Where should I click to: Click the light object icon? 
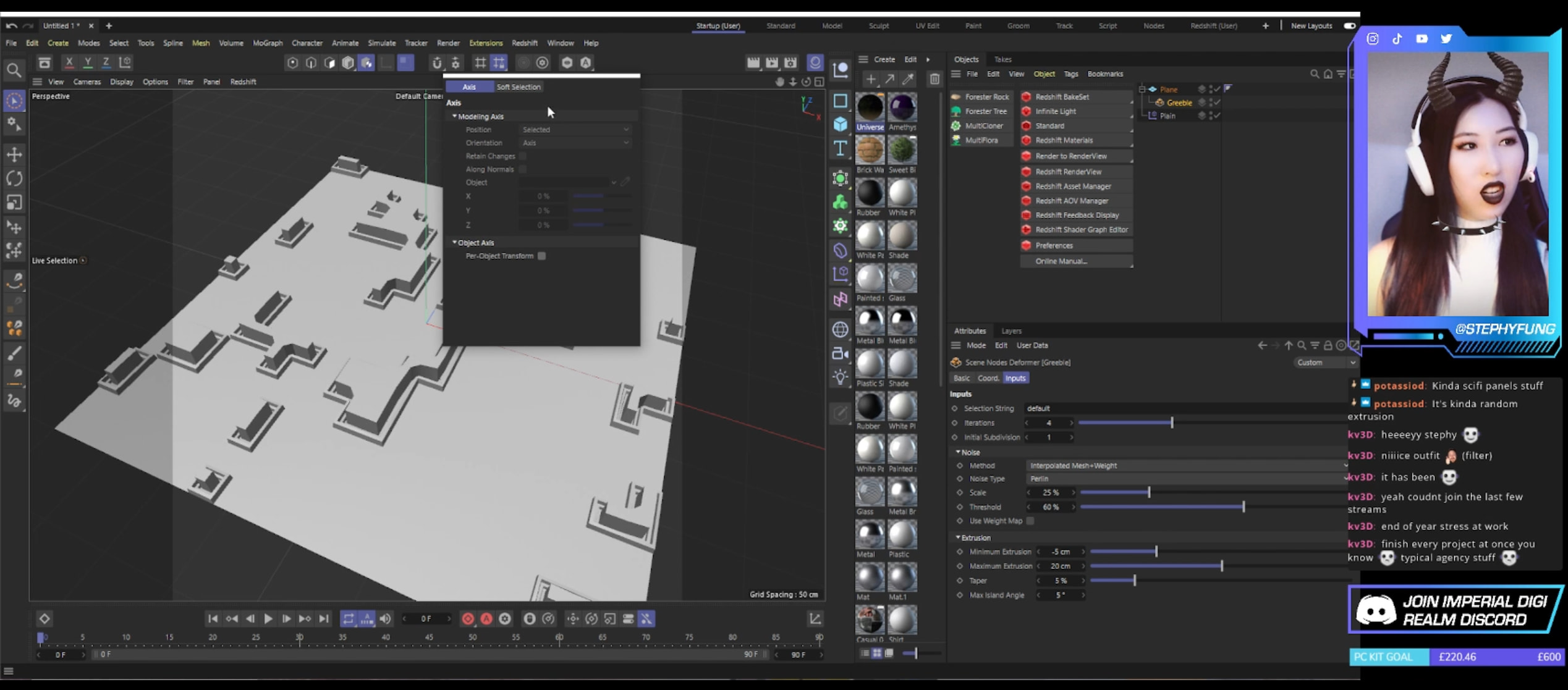(840, 377)
